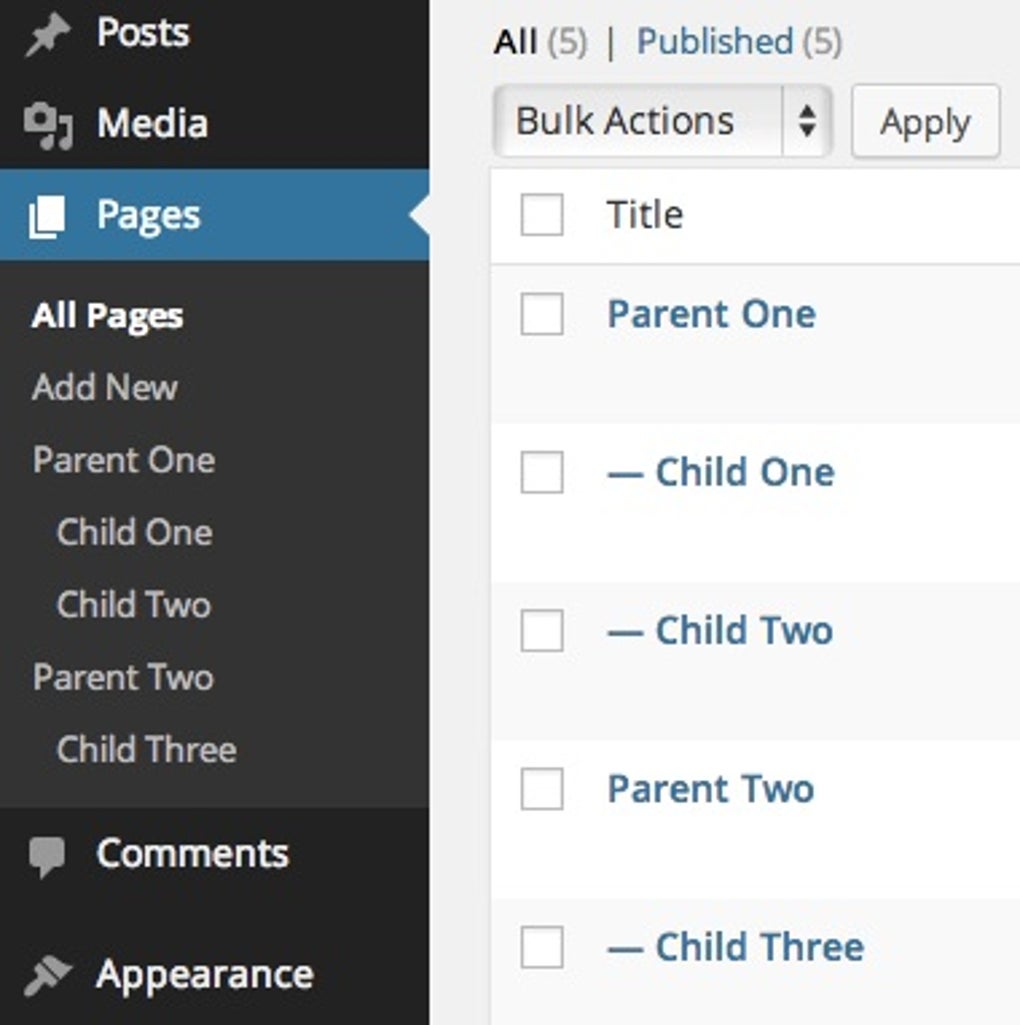Select the Pages icon in the sidebar
Image resolution: width=1020 pixels, height=1025 pixels.
pyautogui.click(x=47, y=214)
